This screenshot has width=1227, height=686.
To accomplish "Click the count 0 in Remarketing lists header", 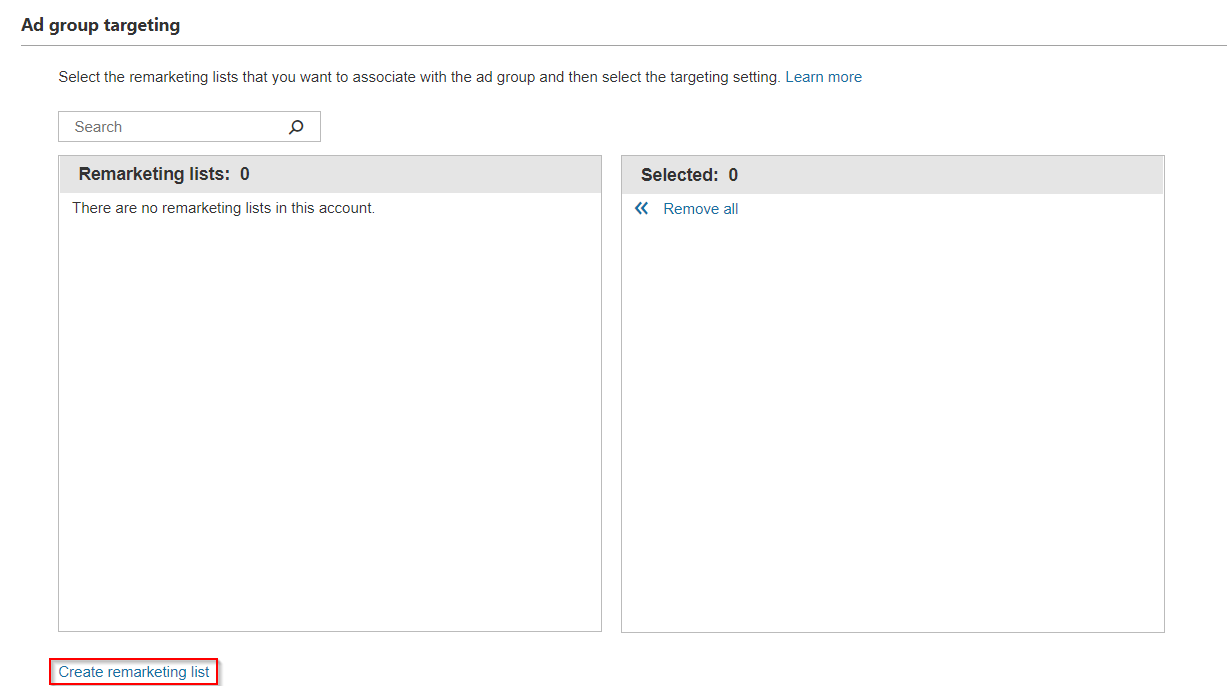I will [245, 174].
